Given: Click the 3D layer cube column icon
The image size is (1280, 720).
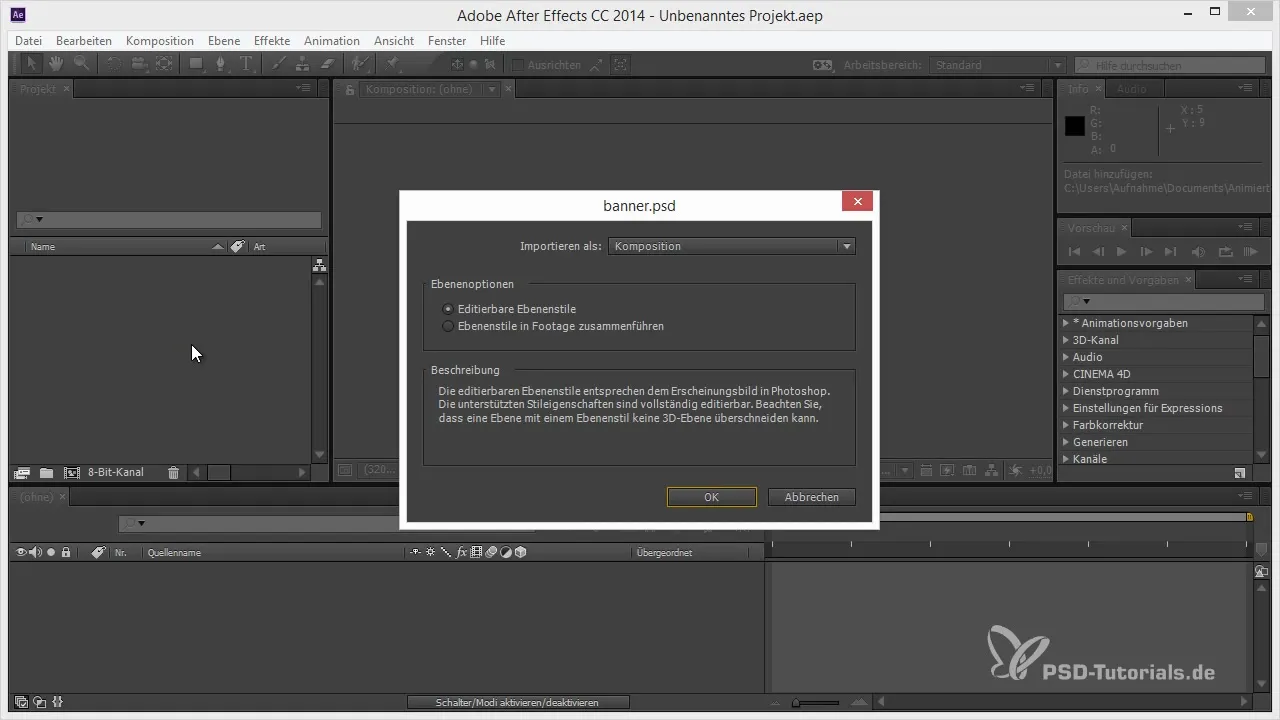Looking at the screenshot, I should (x=520, y=552).
